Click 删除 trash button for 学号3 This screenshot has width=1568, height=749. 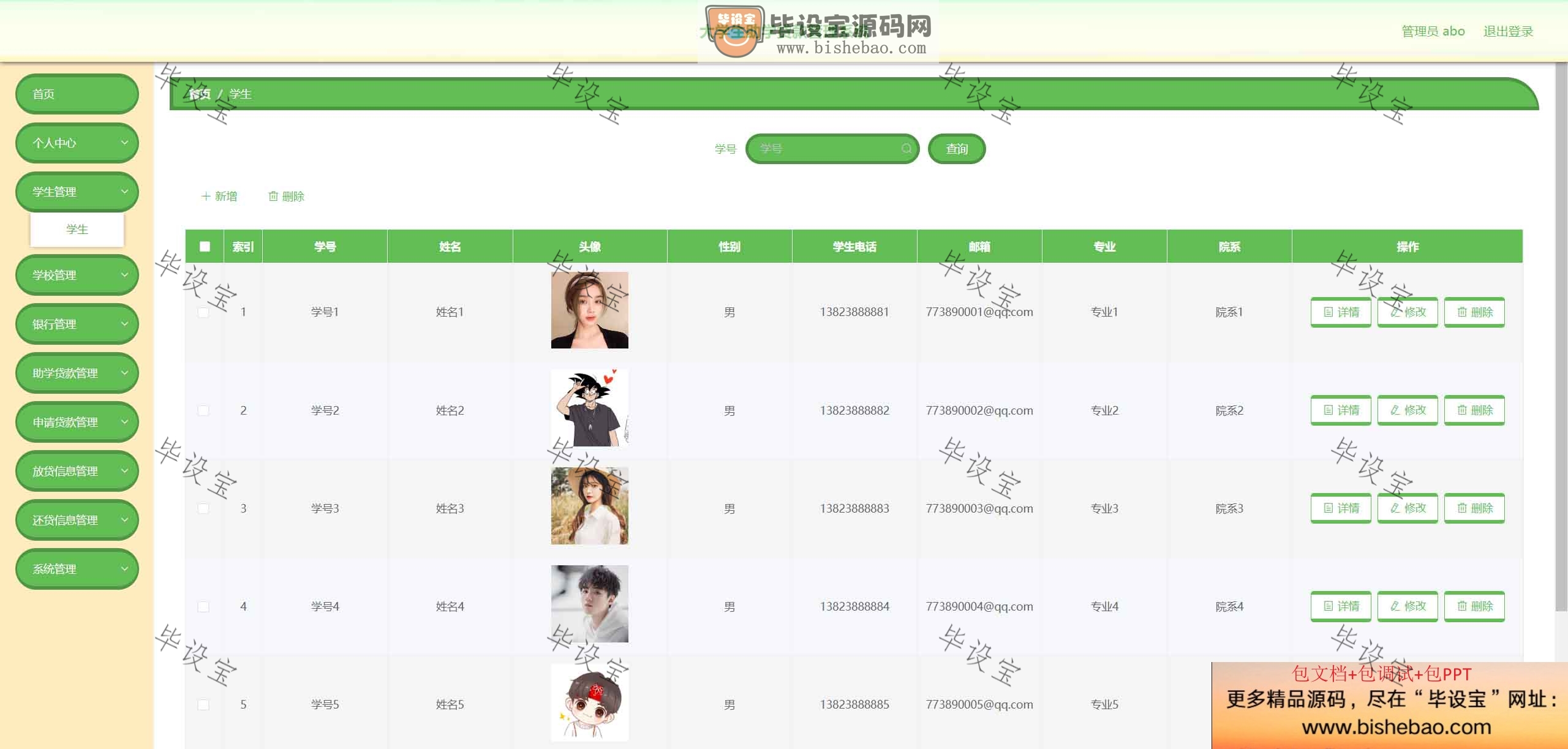click(x=1474, y=508)
